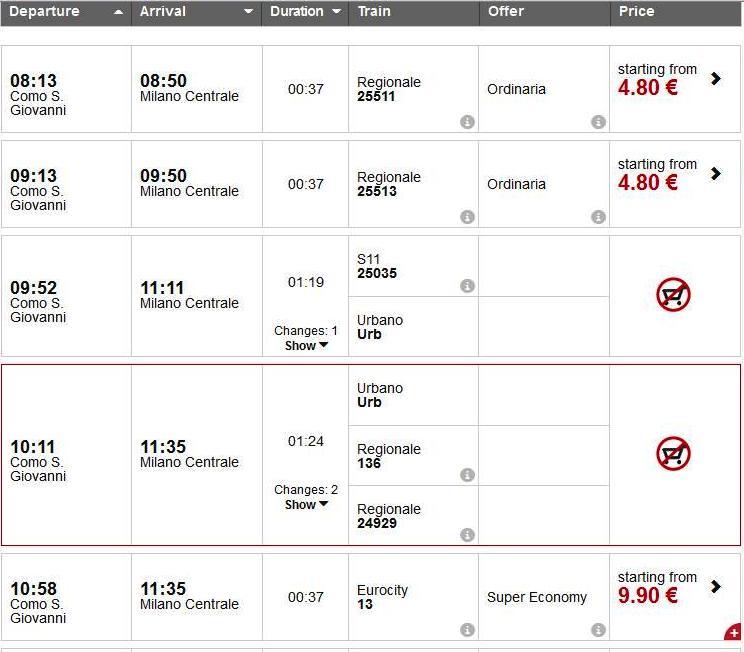Screen dimensions: 744x652
Task: Sort results by Arrival column
Action: coord(196,12)
